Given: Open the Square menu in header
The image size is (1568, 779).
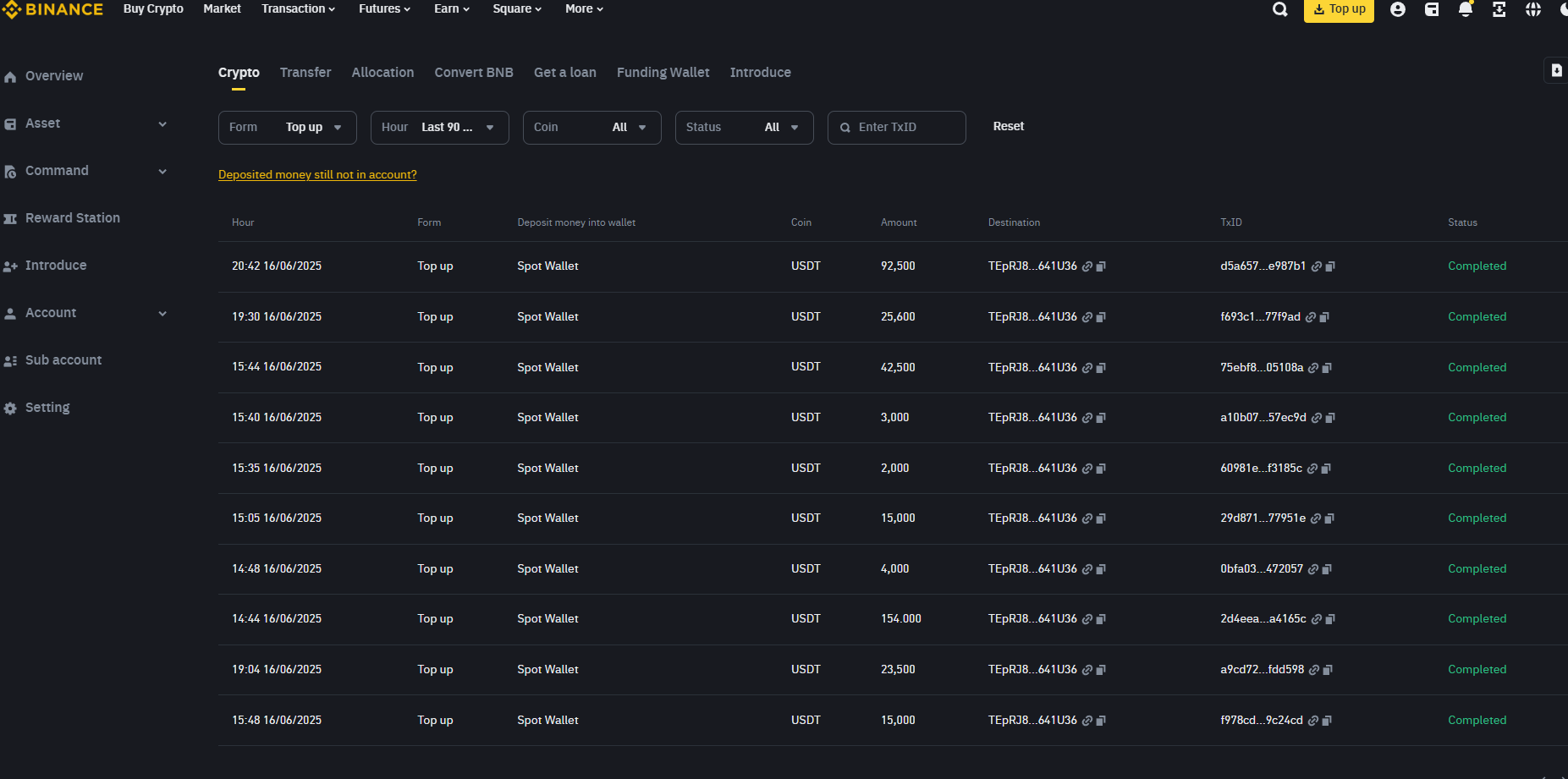Looking at the screenshot, I should [x=517, y=8].
